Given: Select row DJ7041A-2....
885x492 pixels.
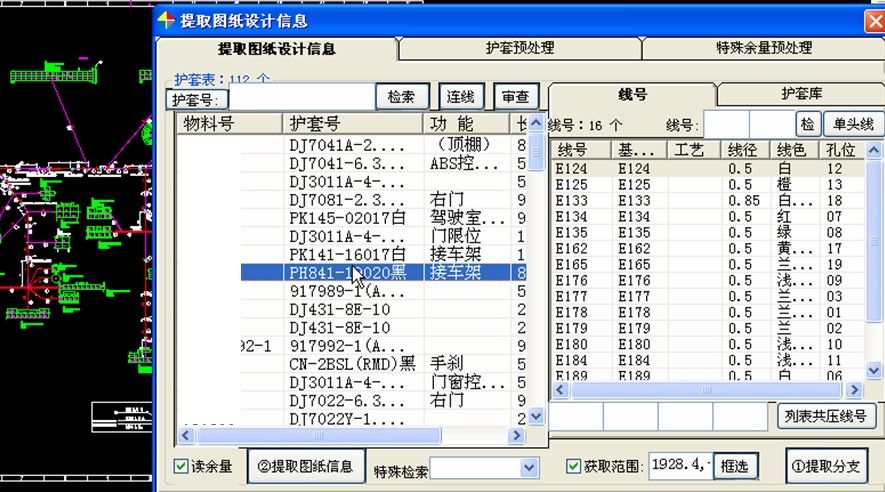Looking at the screenshot, I should click(x=351, y=145).
